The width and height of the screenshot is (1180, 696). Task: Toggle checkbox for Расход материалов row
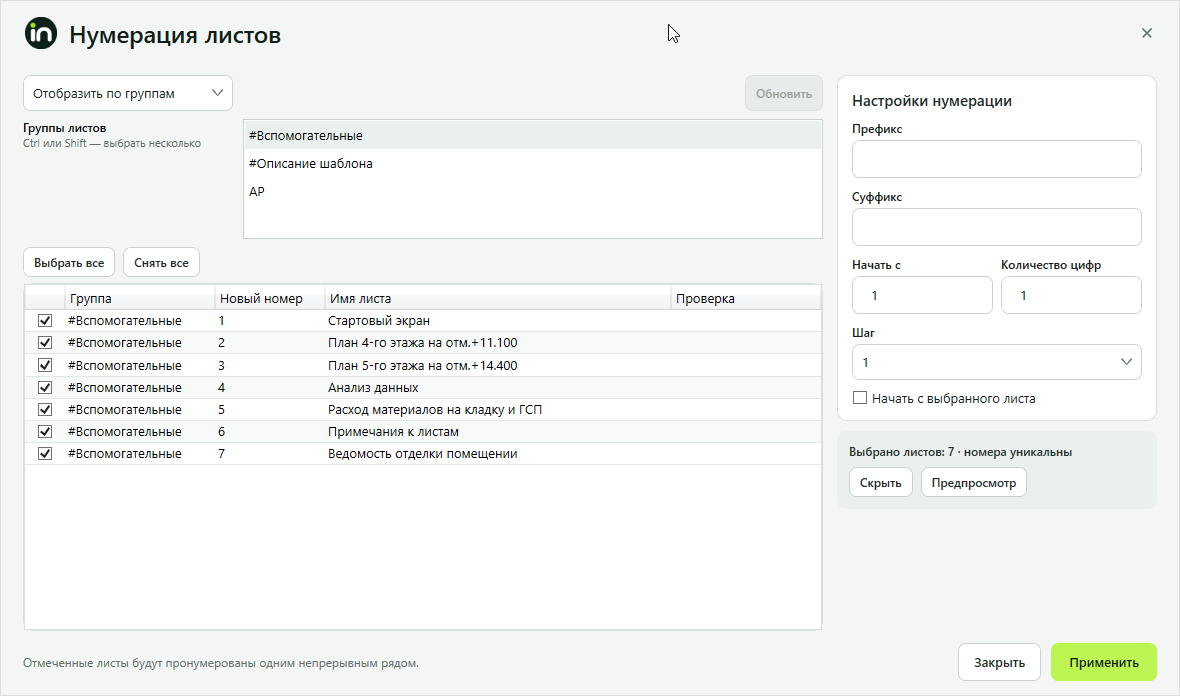(x=45, y=409)
